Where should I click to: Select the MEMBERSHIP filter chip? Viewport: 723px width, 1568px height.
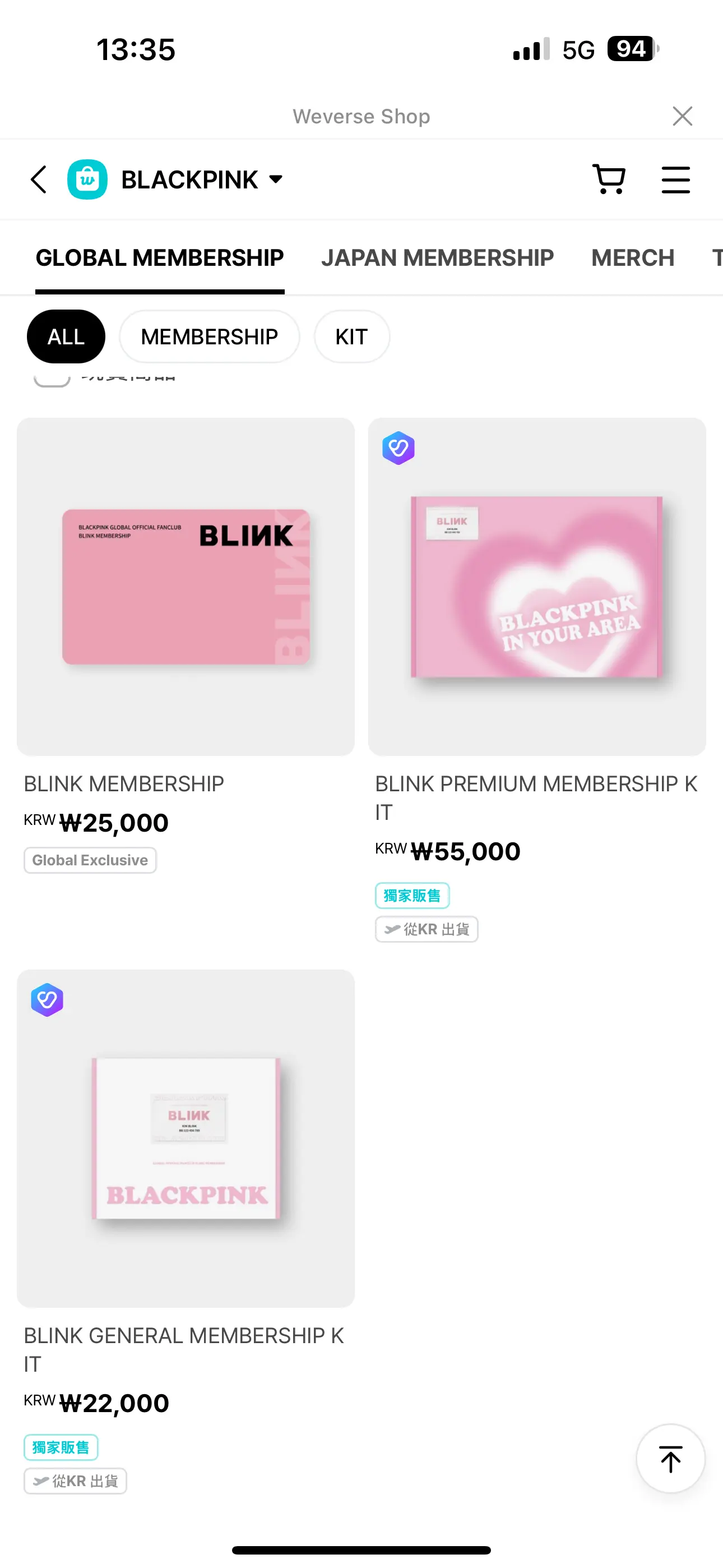point(210,336)
